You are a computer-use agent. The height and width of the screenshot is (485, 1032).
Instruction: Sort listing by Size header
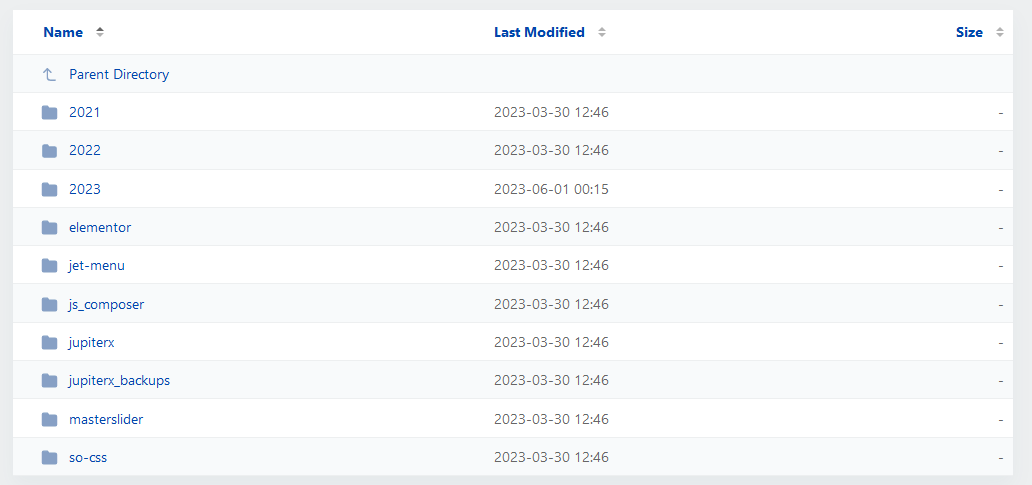[x=969, y=32]
